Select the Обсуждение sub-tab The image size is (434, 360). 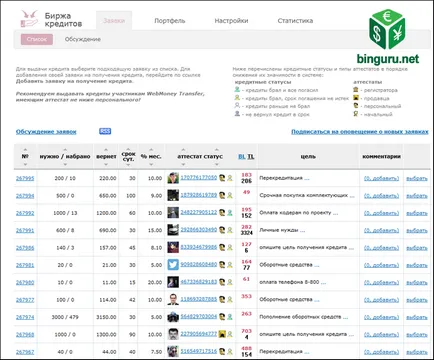tap(83, 39)
